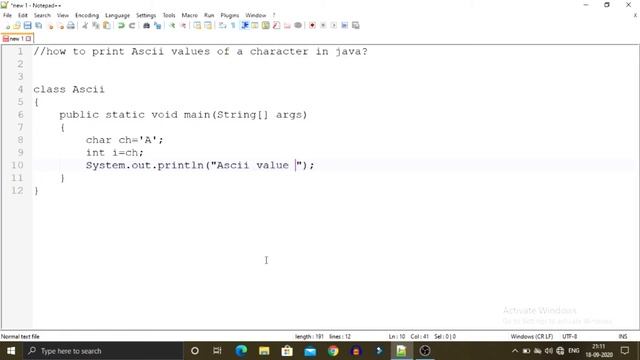The image size is (640, 360).
Task: Open the Settings menu
Action: click(146, 15)
